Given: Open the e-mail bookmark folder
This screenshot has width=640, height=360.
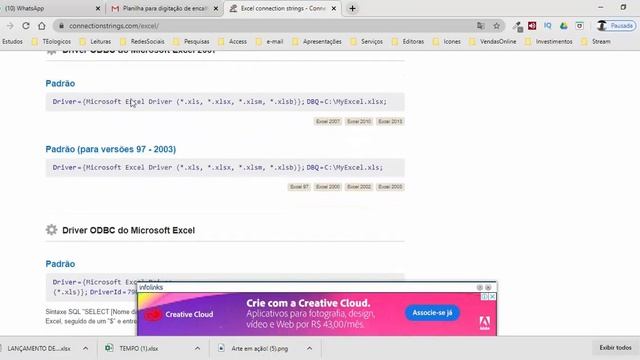Looking at the screenshot, I should [x=269, y=42].
